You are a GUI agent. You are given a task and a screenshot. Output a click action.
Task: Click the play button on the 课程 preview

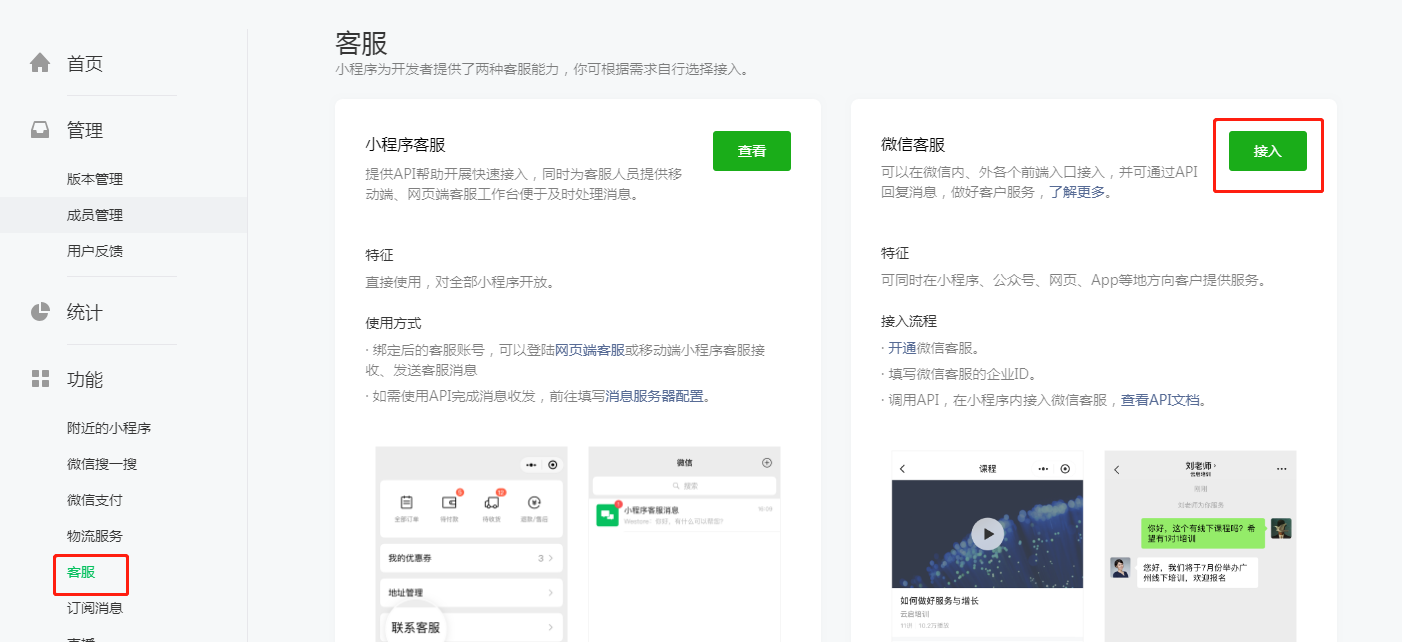tap(987, 533)
